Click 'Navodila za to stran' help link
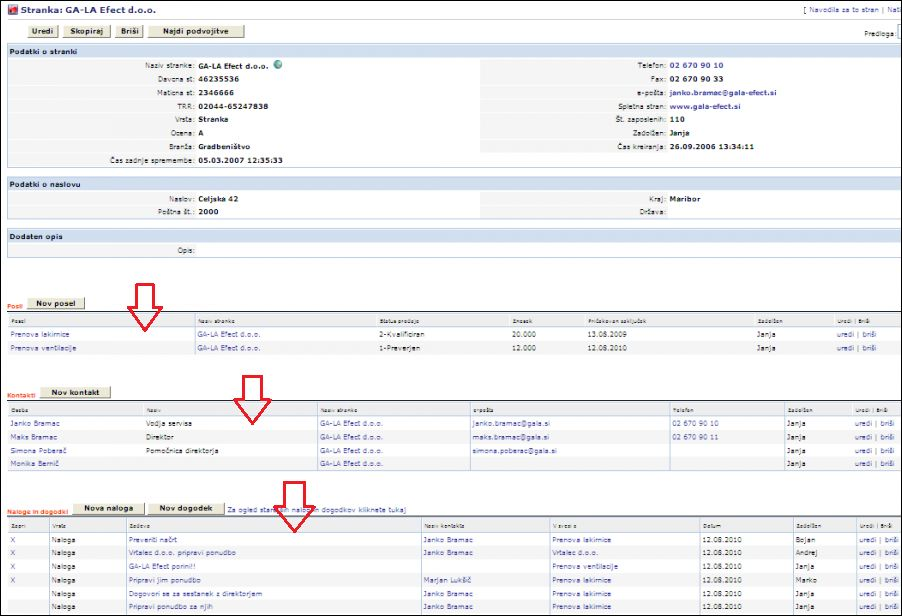 [843, 10]
